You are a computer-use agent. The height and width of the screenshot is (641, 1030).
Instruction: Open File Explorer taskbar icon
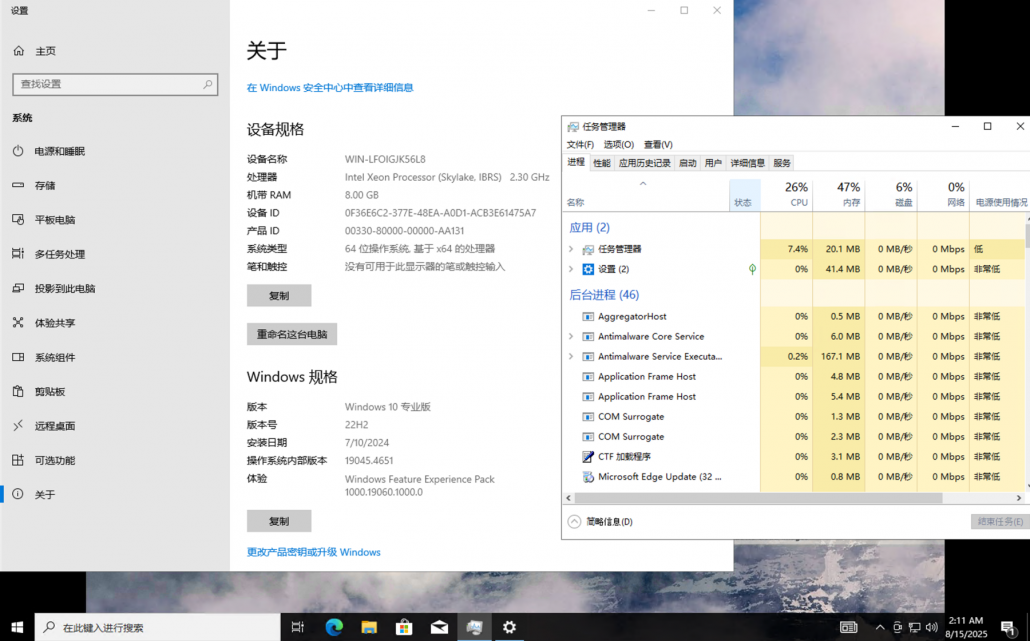[369, 627]
